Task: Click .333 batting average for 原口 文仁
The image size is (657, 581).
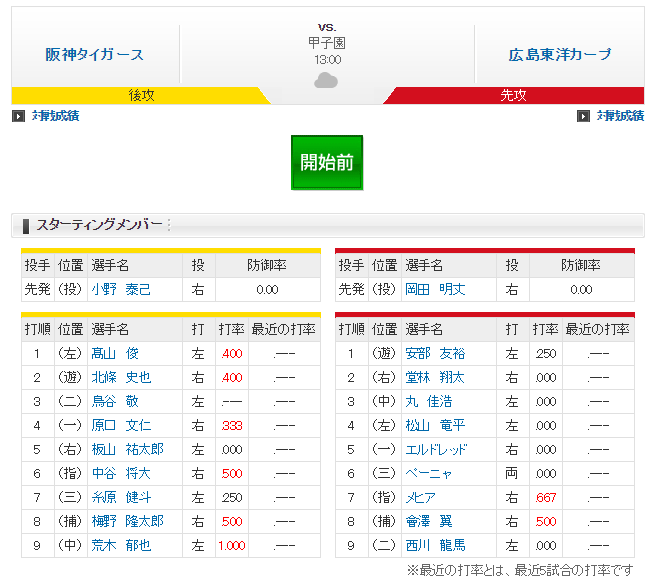Action: [232, 426]
